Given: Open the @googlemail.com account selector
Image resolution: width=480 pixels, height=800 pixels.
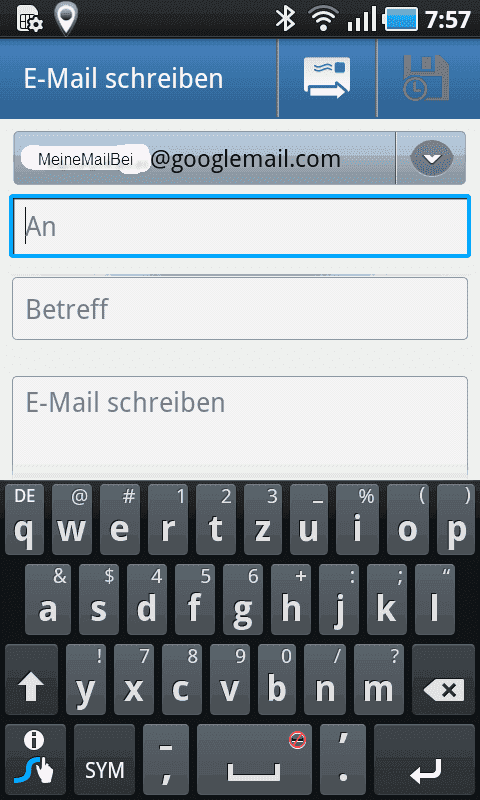Looking at the screenshot, I should [x=205, y=158].
